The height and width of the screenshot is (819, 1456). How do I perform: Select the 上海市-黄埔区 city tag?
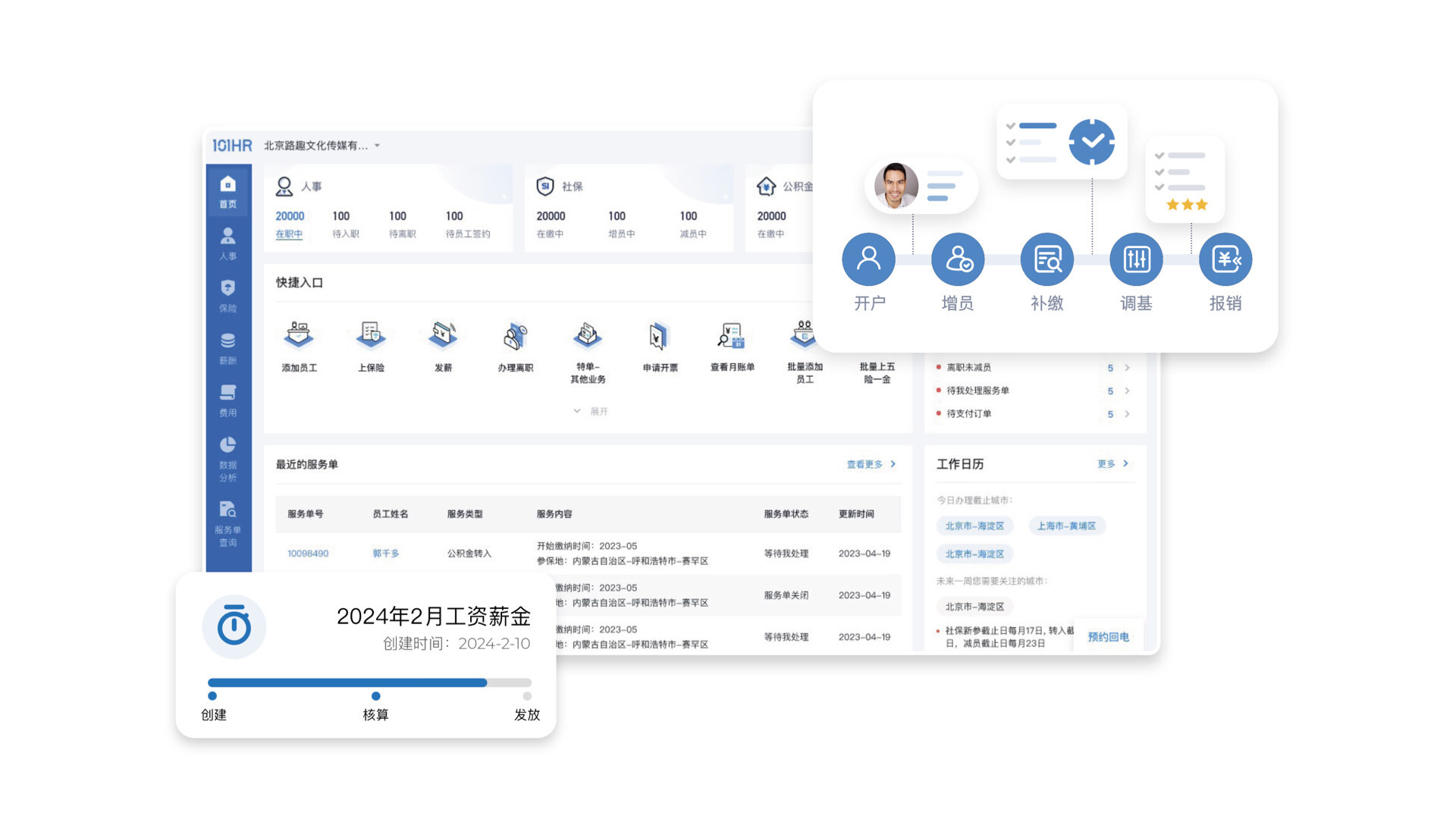tap(1066, 526)
